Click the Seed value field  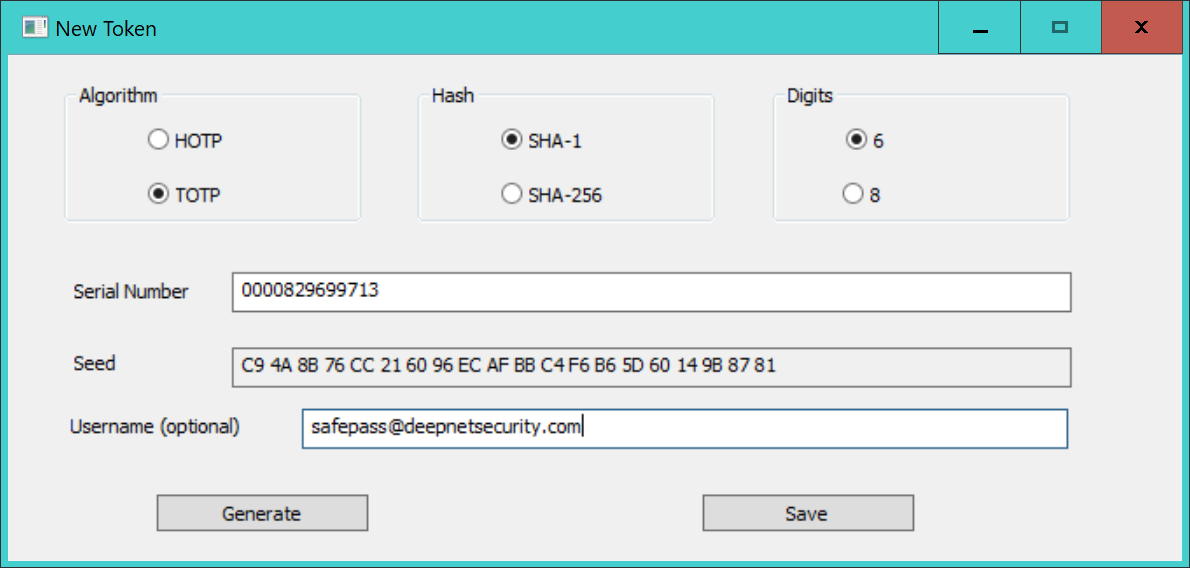coord(651,367)
